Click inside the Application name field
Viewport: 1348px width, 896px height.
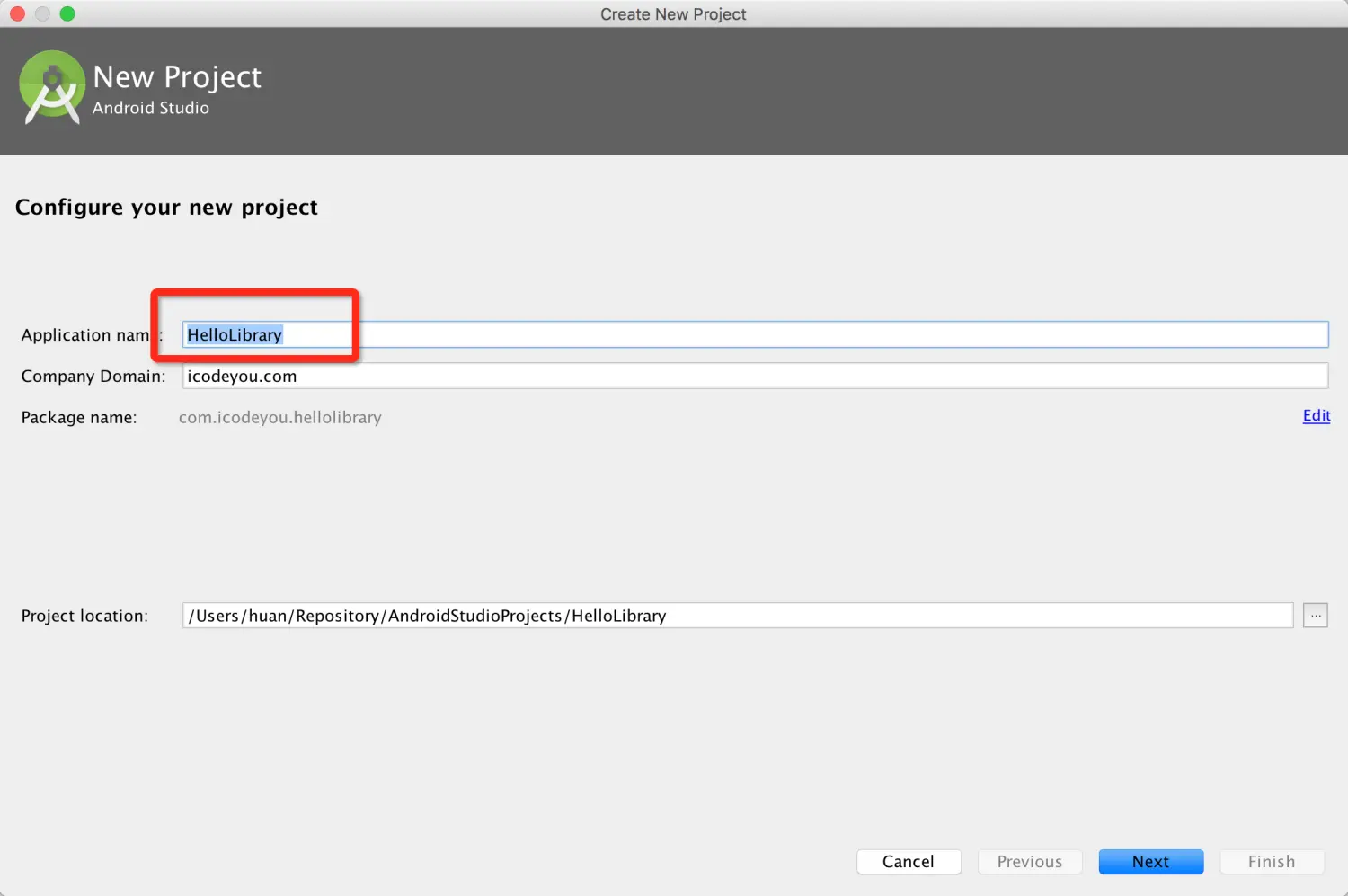[x=755, y=334]
